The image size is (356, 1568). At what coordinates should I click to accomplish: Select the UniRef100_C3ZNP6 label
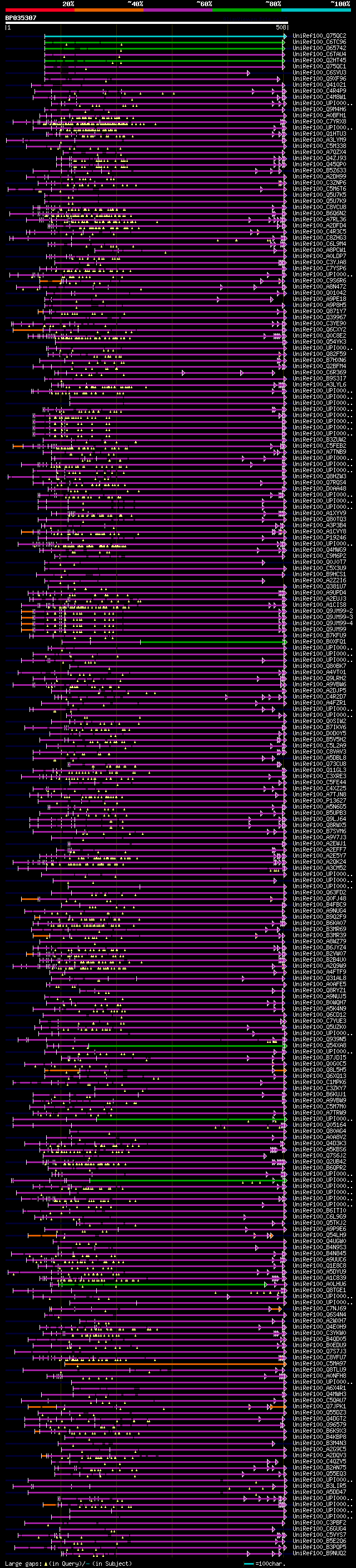pyautogui.click(x=319, y=183)
